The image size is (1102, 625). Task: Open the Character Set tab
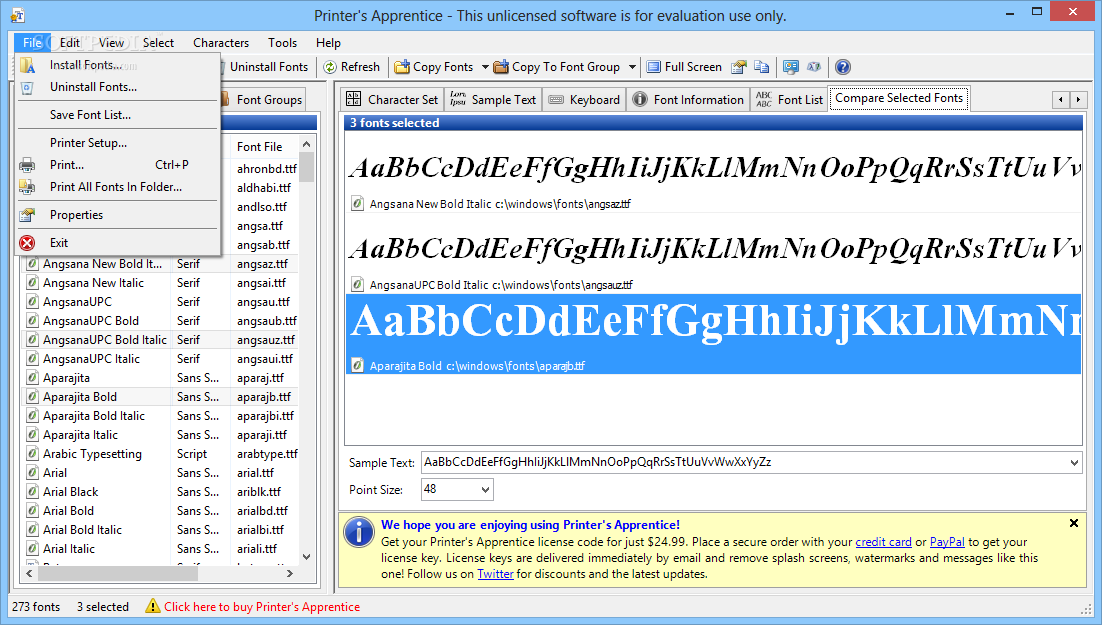(392, 99)
